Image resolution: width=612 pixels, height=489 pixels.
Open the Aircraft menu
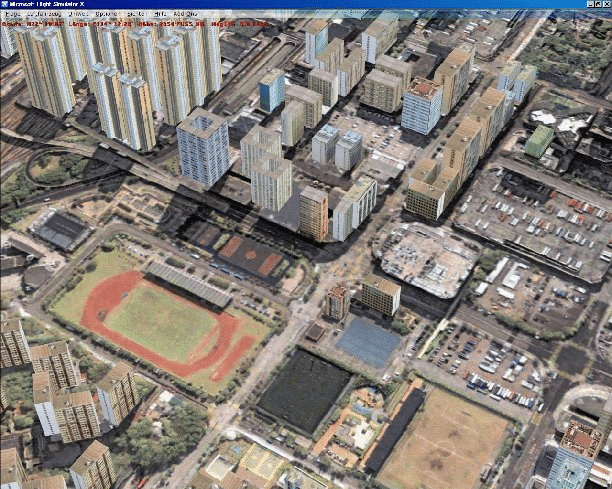40,15
